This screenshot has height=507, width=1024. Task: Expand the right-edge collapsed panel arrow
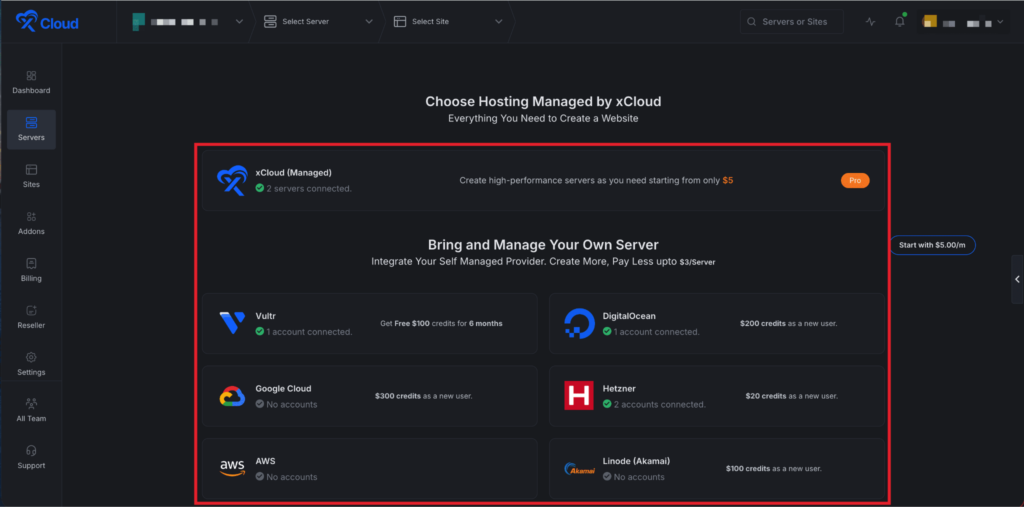tap(1017, 280)
